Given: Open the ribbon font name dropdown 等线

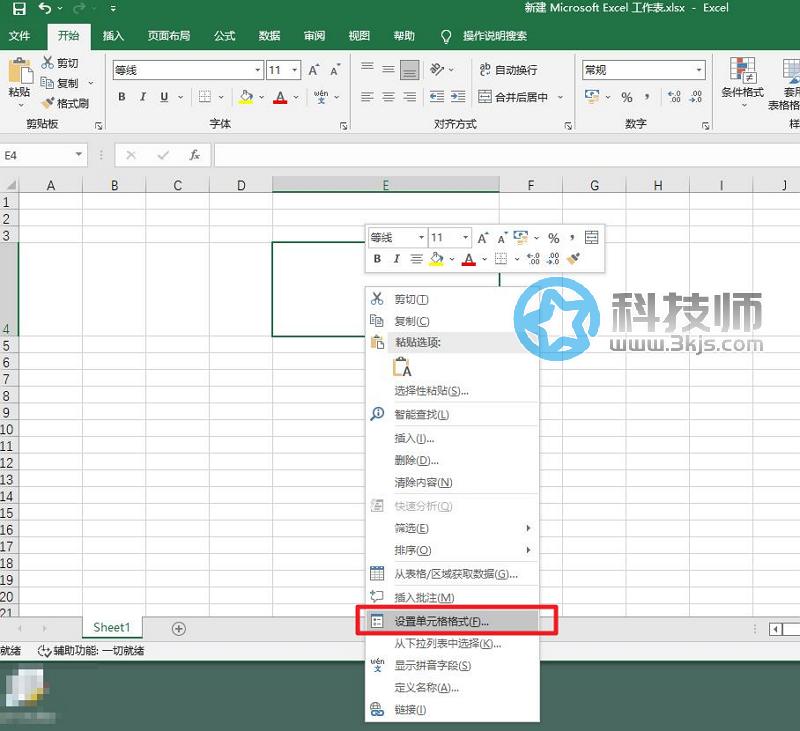Looking at the screenshot, I should (258, 70).
